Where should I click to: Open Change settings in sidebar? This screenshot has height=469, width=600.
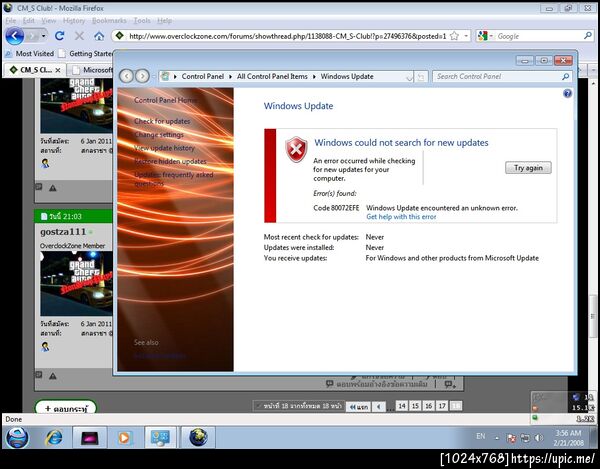click(159, 135)
